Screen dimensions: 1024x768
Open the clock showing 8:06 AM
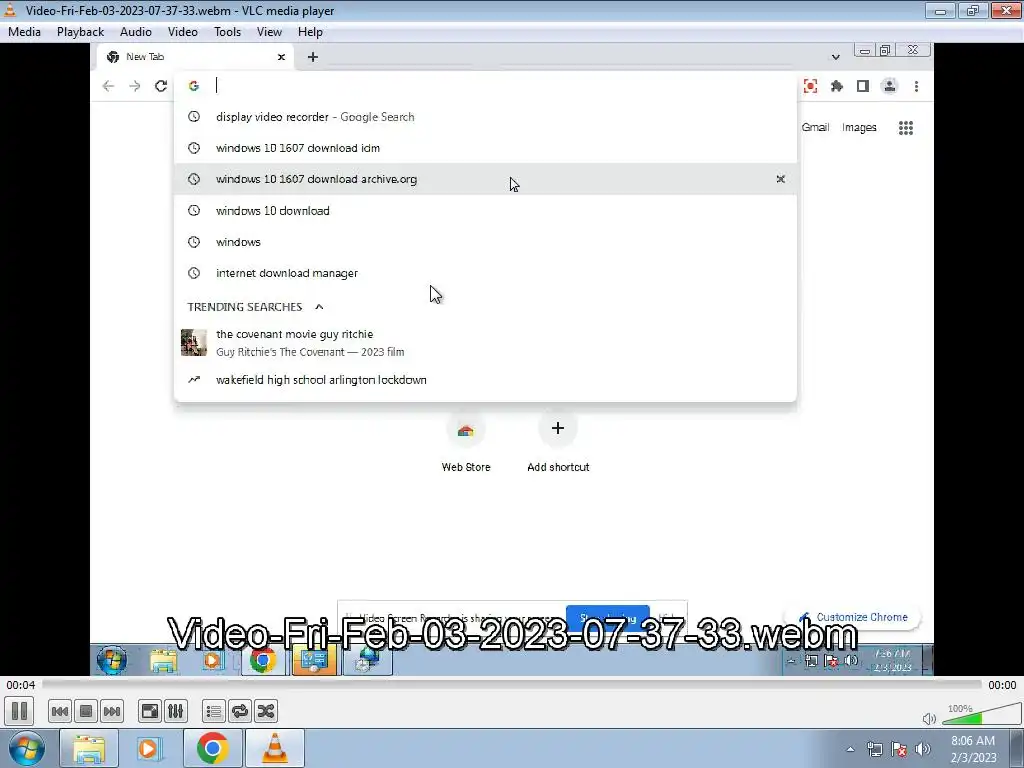click(973, 749)
